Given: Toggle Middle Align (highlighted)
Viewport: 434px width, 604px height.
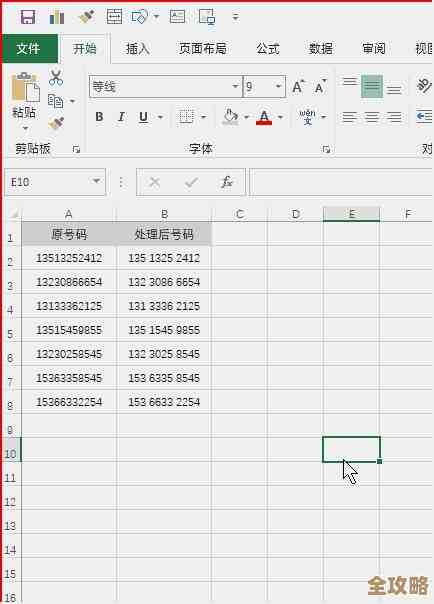Looking at the screenshot, I should 372,86.
